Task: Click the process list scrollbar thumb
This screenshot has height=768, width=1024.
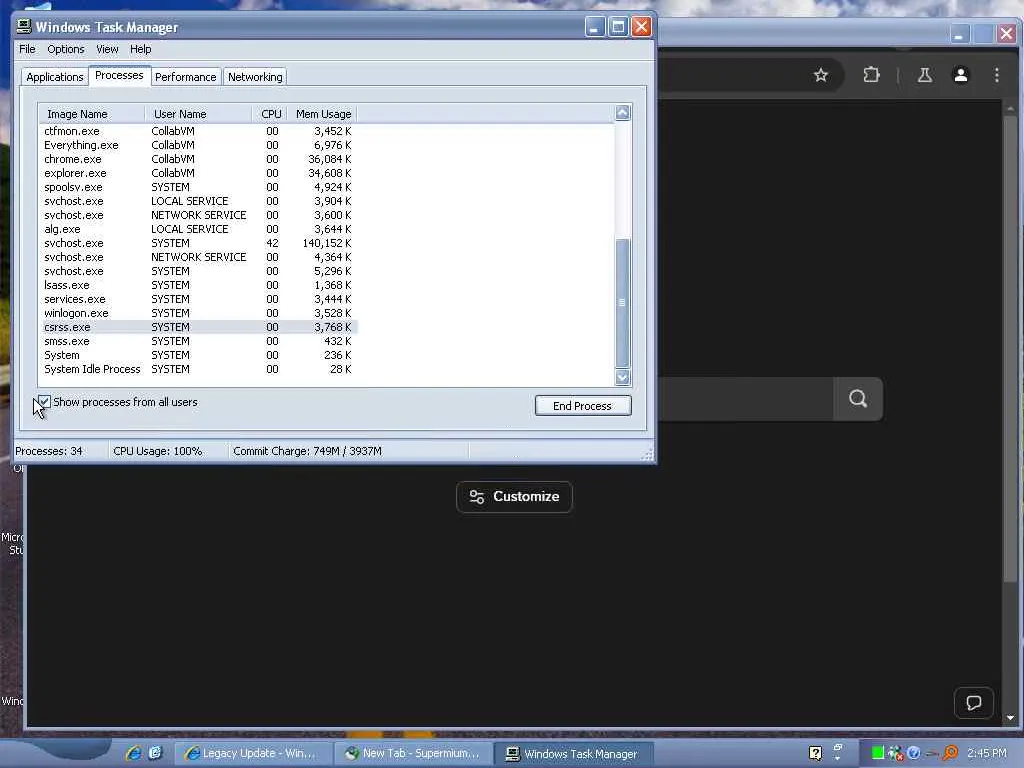Action: click(622, 303)
